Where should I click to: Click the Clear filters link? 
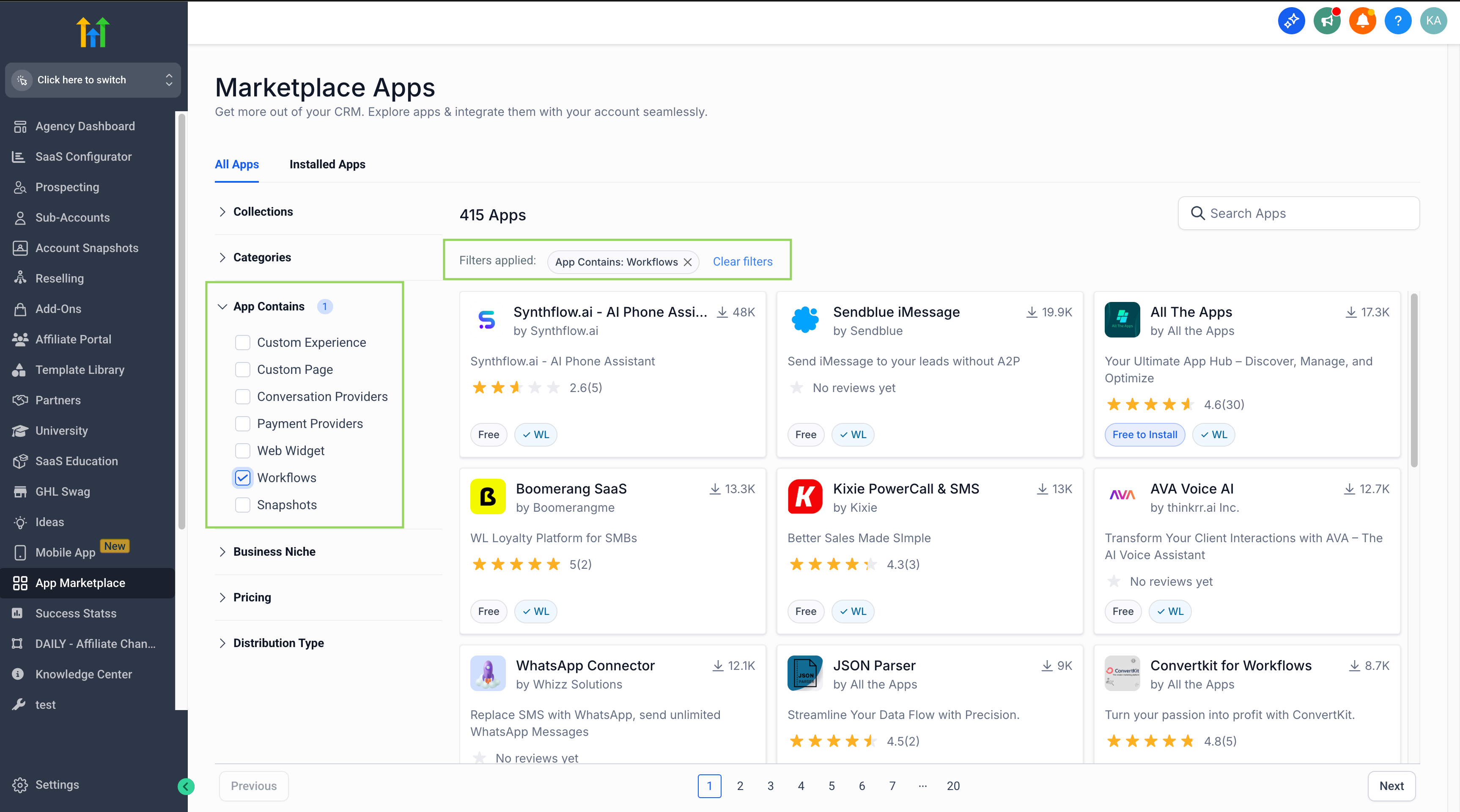click(x=742, y=261)
